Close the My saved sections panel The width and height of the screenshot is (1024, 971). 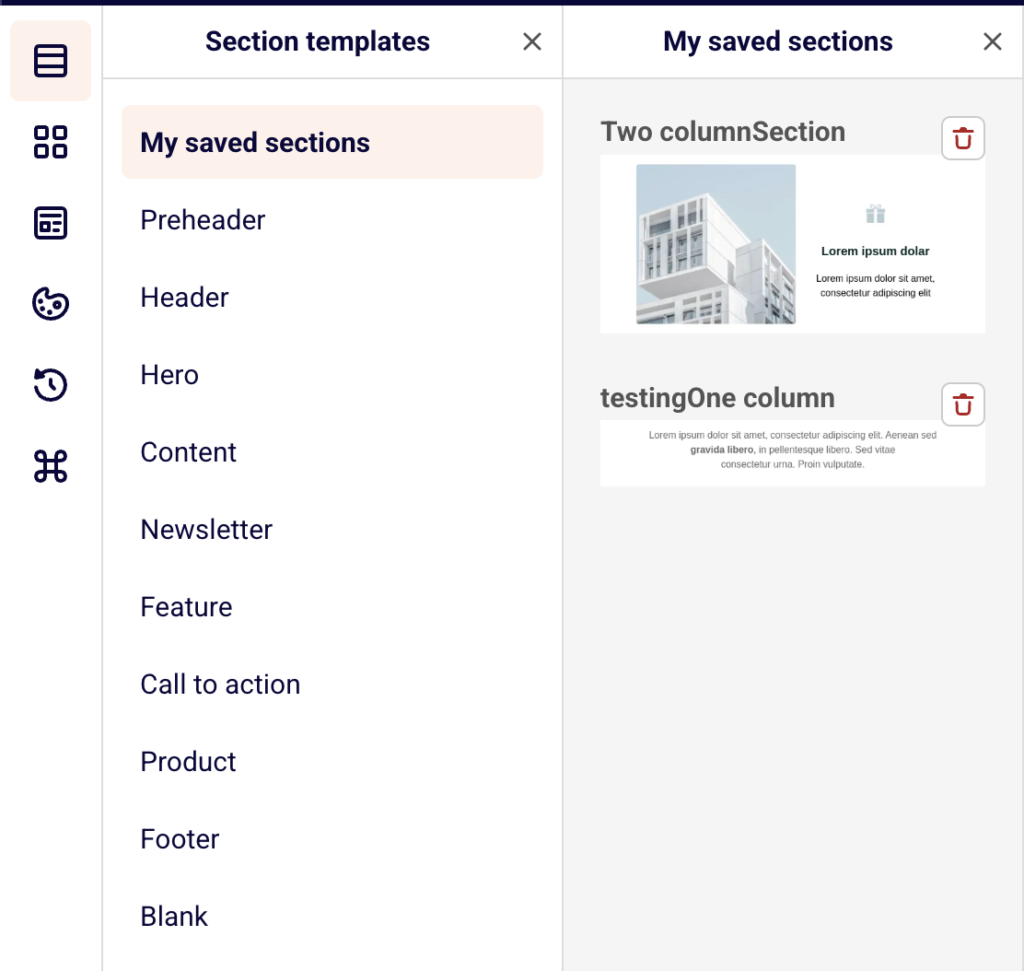tap(992, 42)
